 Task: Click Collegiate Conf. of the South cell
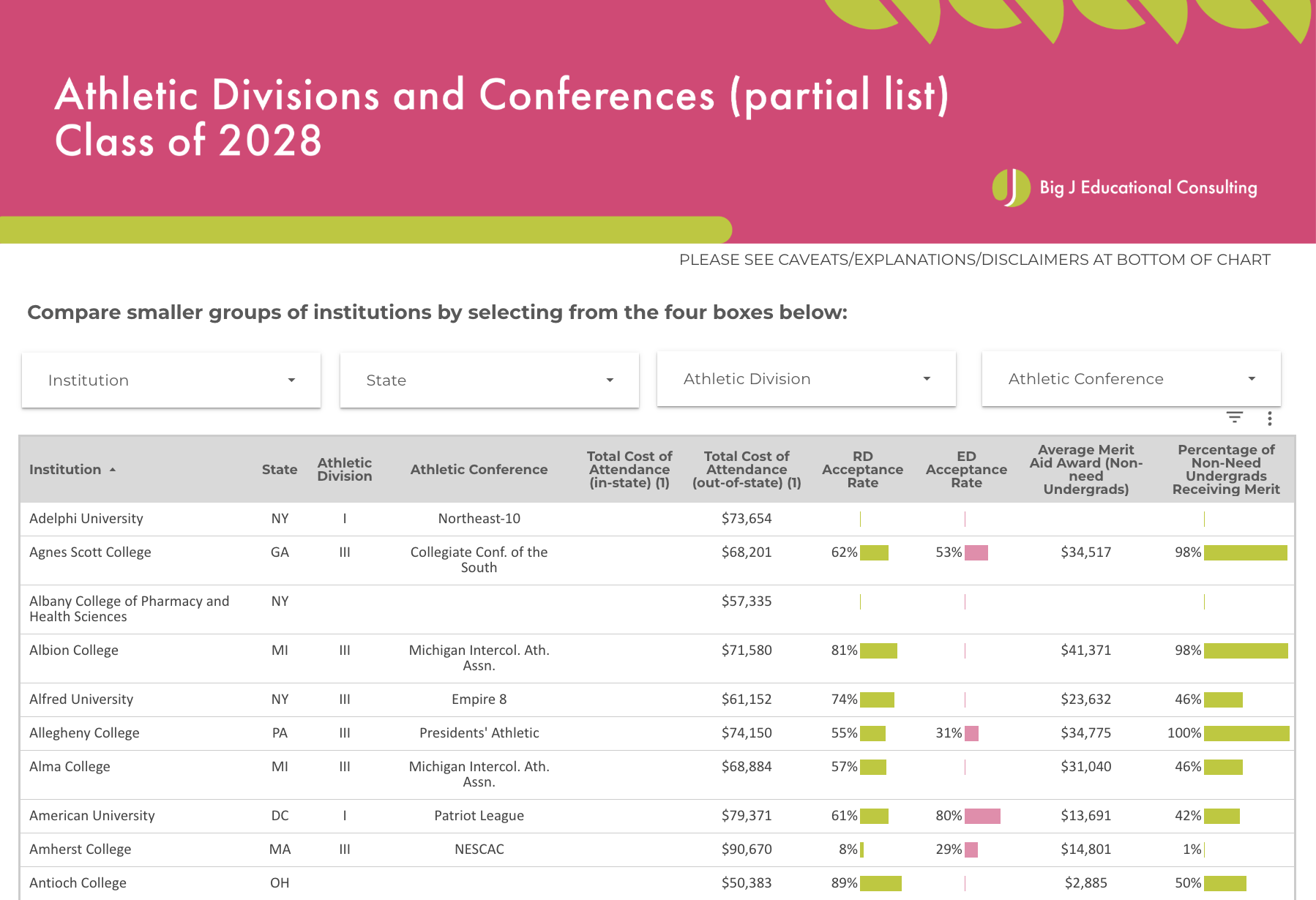(x=479, y=560)
